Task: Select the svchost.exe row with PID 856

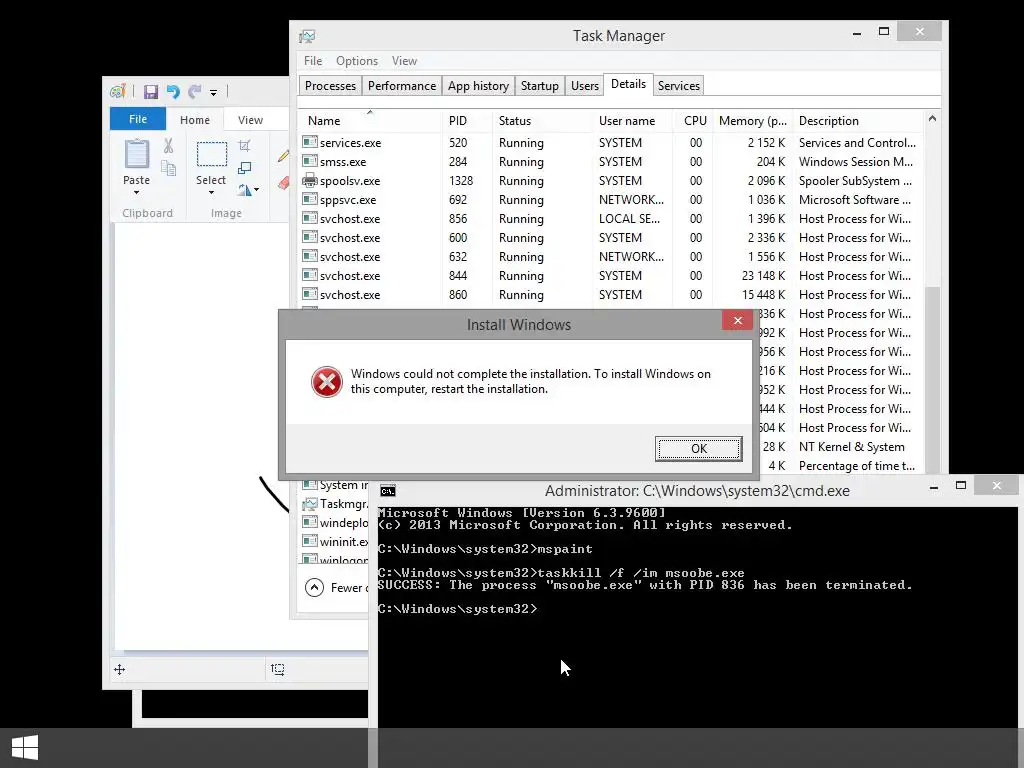Action: [x=611, y=219]
